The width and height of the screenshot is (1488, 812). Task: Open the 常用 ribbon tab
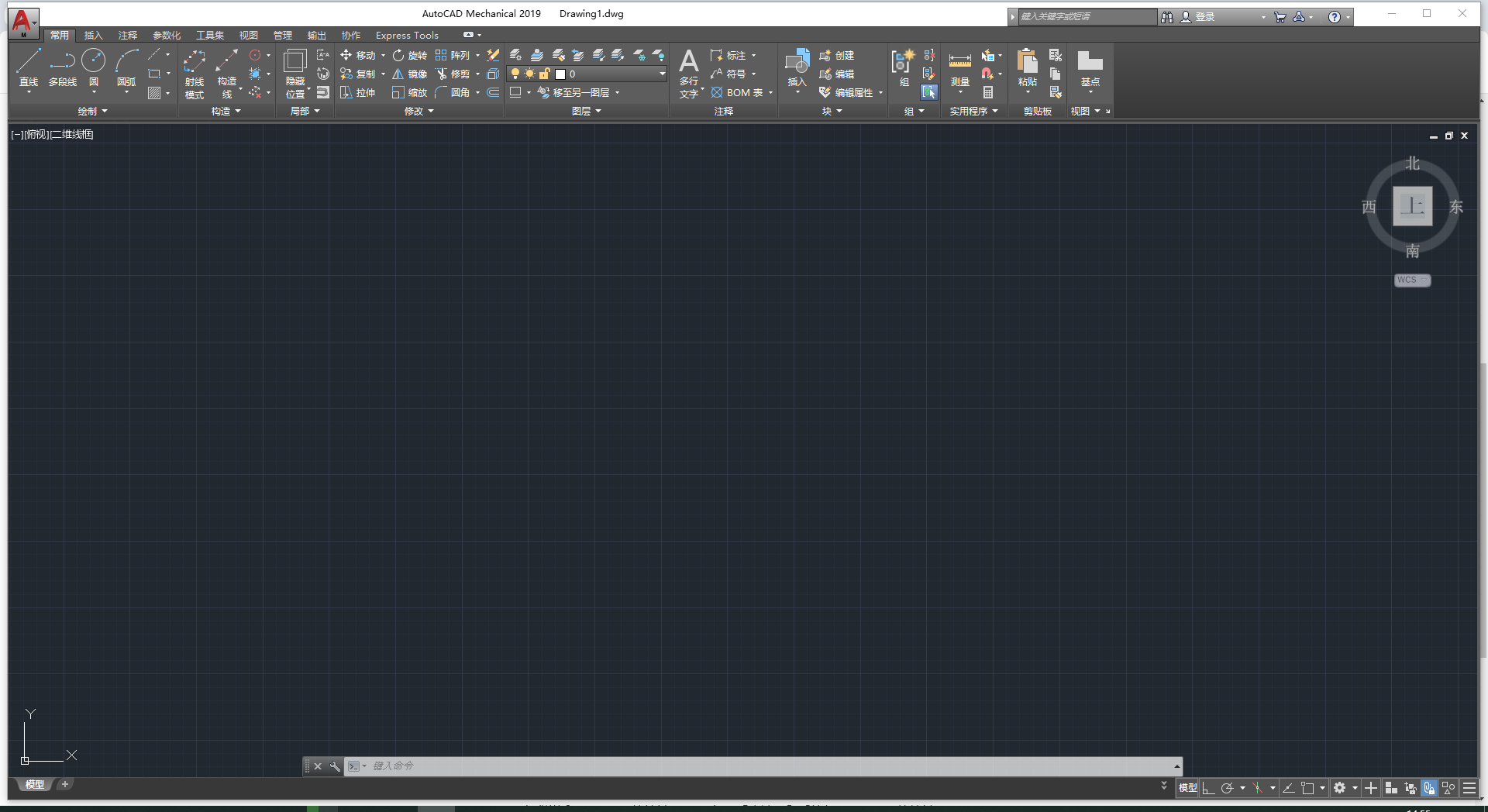pyautogui.click(x=60, y=35)
